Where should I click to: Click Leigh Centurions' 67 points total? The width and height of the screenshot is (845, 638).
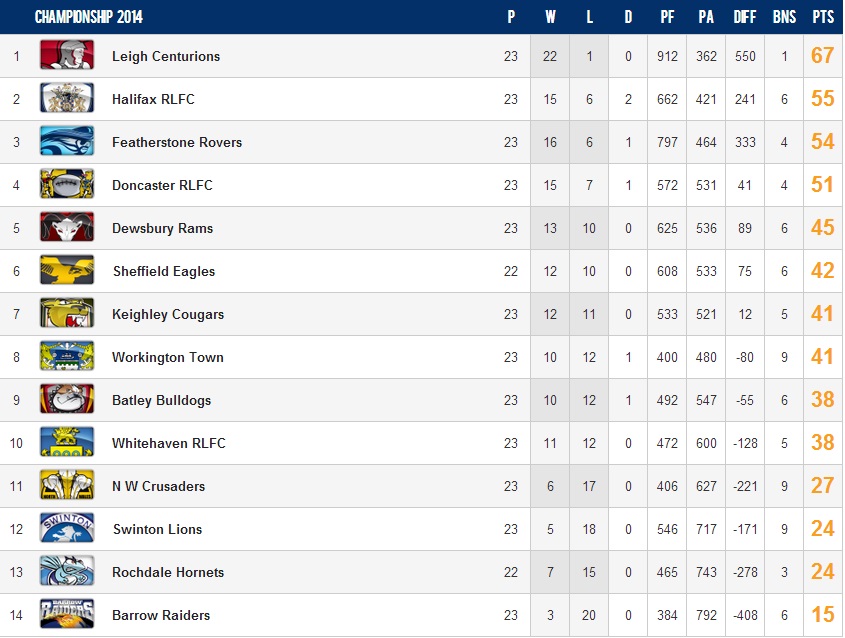tap(823, 56)
